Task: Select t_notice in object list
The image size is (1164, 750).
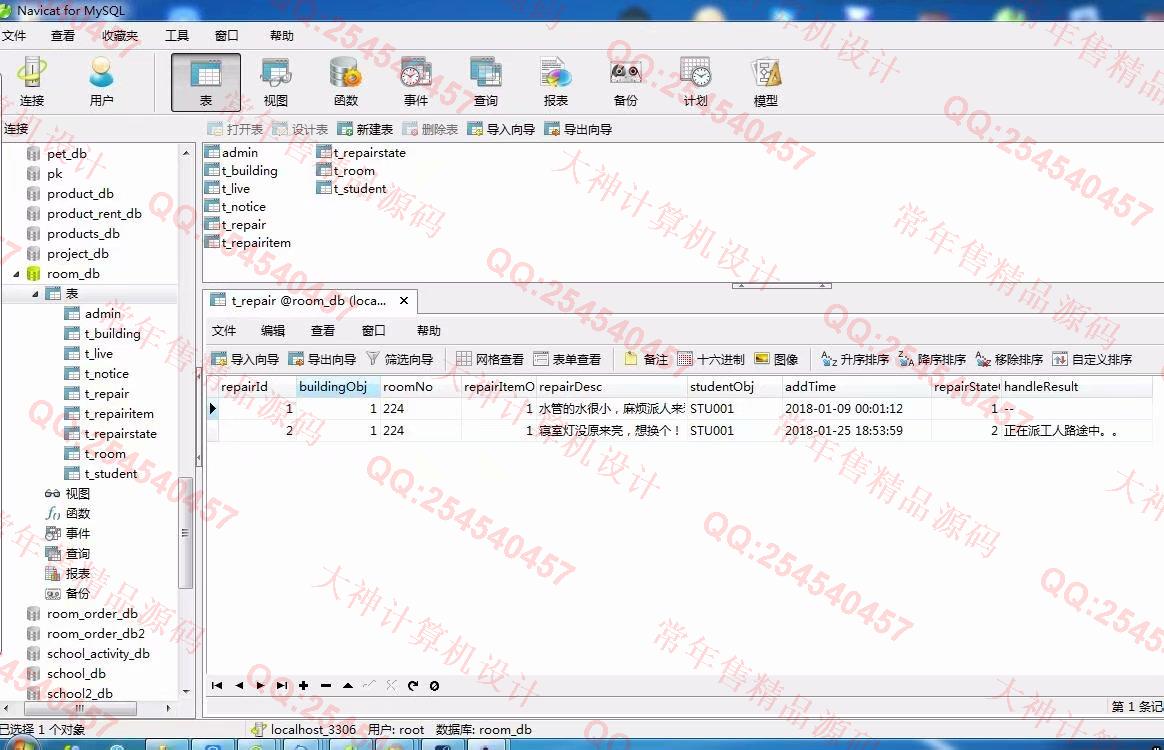Action: 243,206
